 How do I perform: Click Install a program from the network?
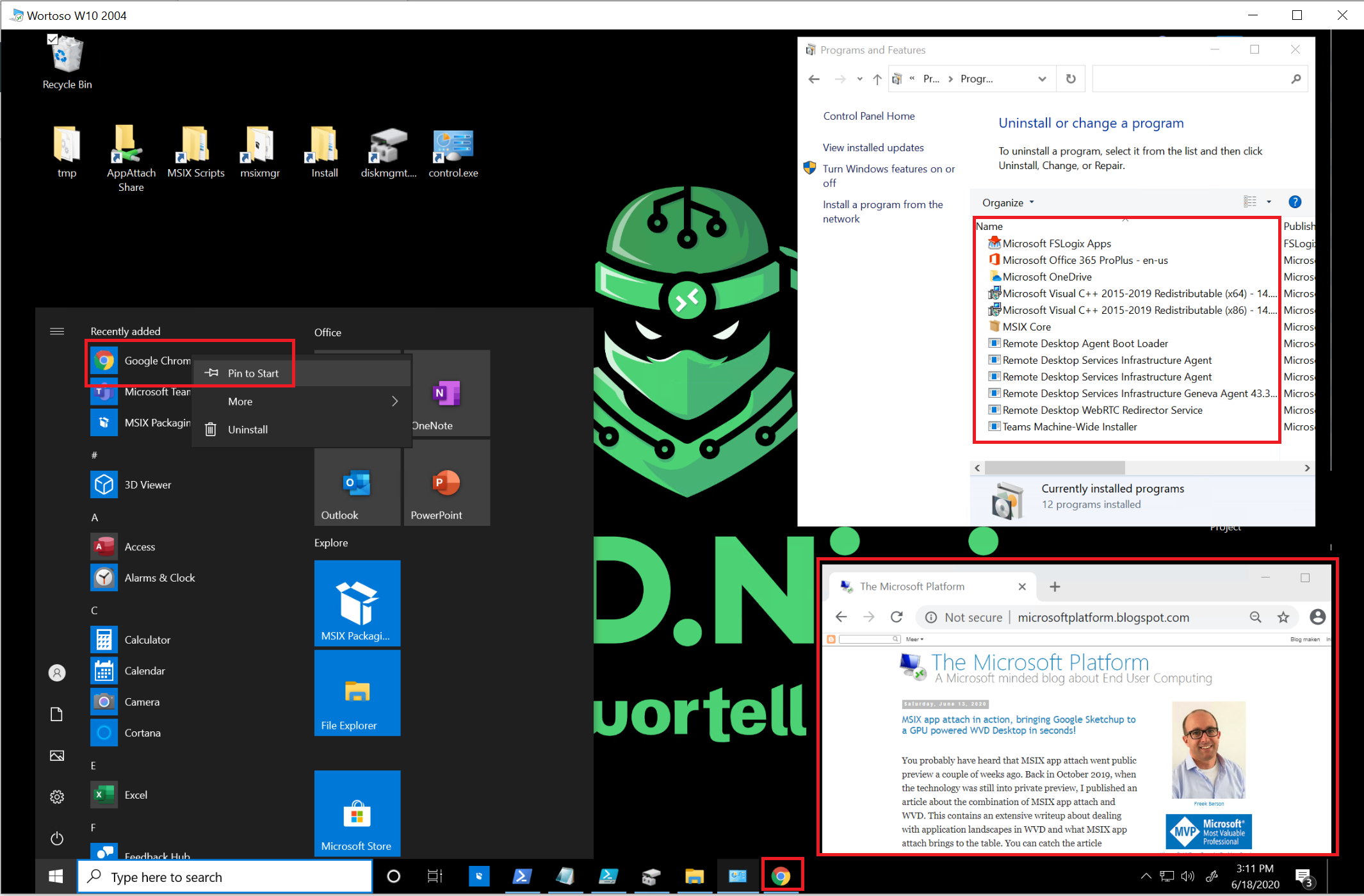[x=882, y=211]
